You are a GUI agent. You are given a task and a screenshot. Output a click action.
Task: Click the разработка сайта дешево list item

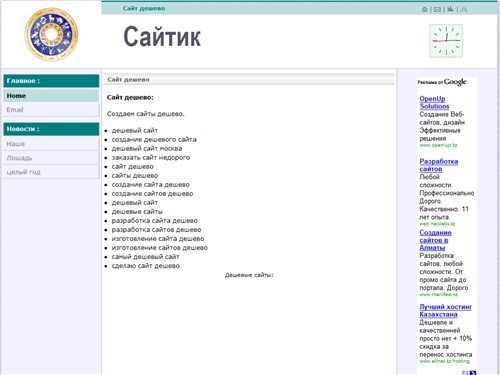coord(154,220)
